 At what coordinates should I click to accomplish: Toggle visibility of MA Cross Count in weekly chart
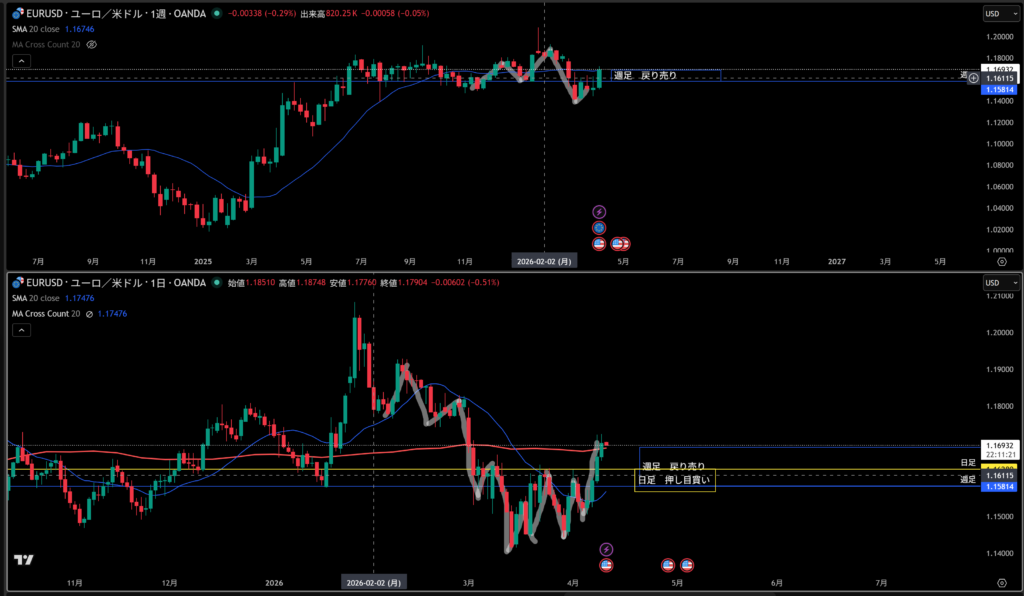coord(92,44)
